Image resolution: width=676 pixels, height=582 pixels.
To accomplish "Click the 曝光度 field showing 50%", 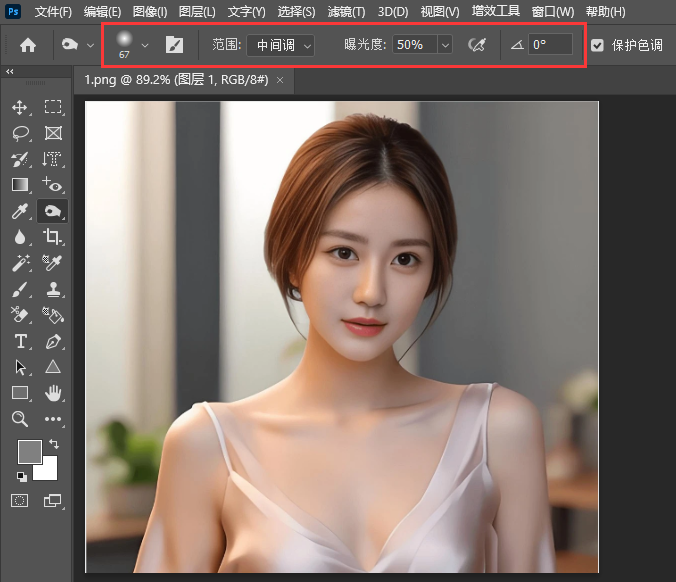I will (x=415, y=44).
